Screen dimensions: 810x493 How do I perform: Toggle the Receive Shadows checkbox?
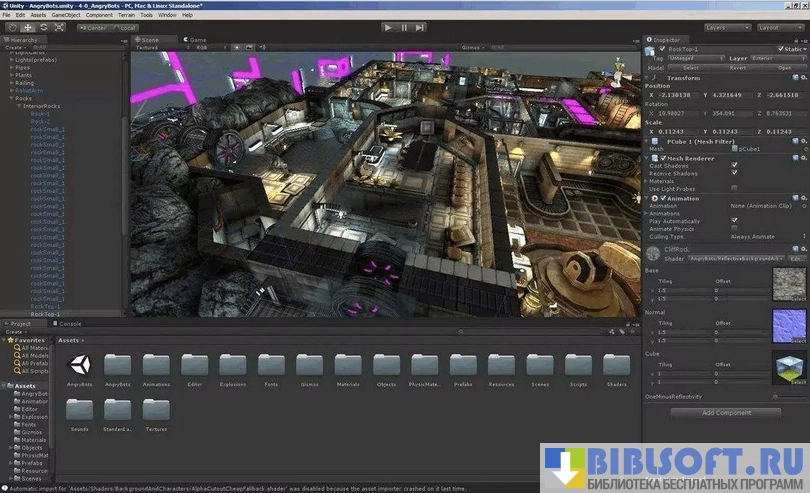(x=734, y=173)
